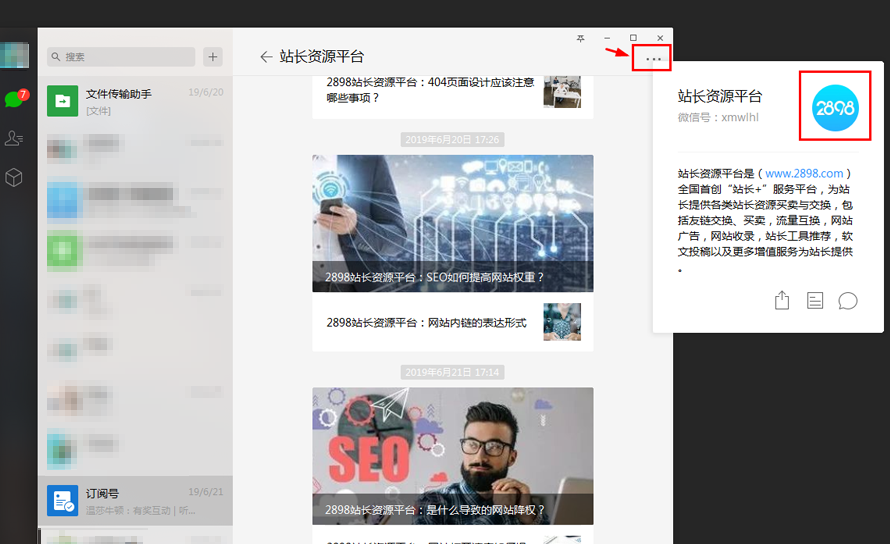Open article SEO如何提高网站权重

pyautogui.click(x=452, y=223)
